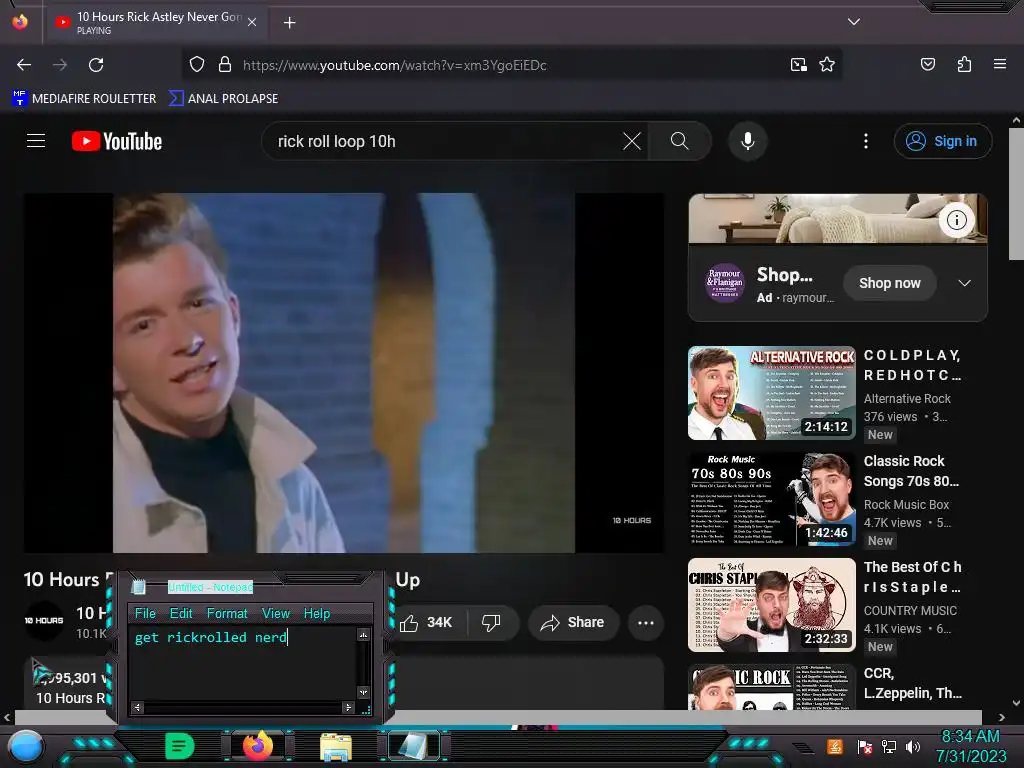1024x768 pixels.
Task: Click the Rick Astley video player
Action: click(344, 373)
